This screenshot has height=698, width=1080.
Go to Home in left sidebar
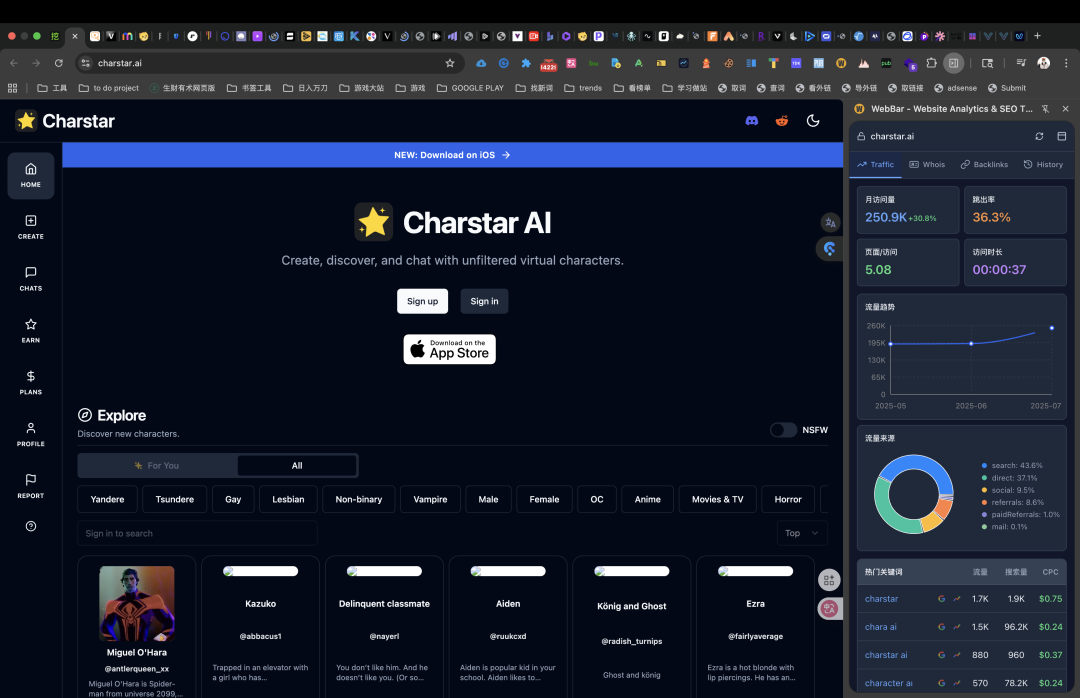coord(30,176)
